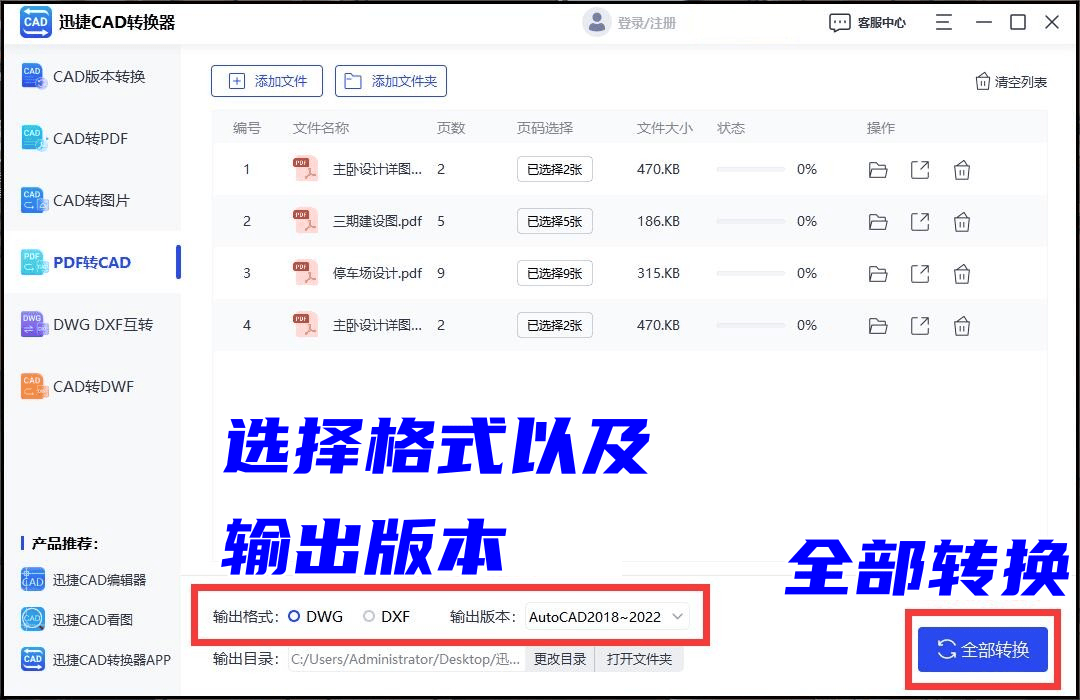Delete row 4 file with trash icon
This screenshot has height=700, width=1080.
[x=962, y=325]
